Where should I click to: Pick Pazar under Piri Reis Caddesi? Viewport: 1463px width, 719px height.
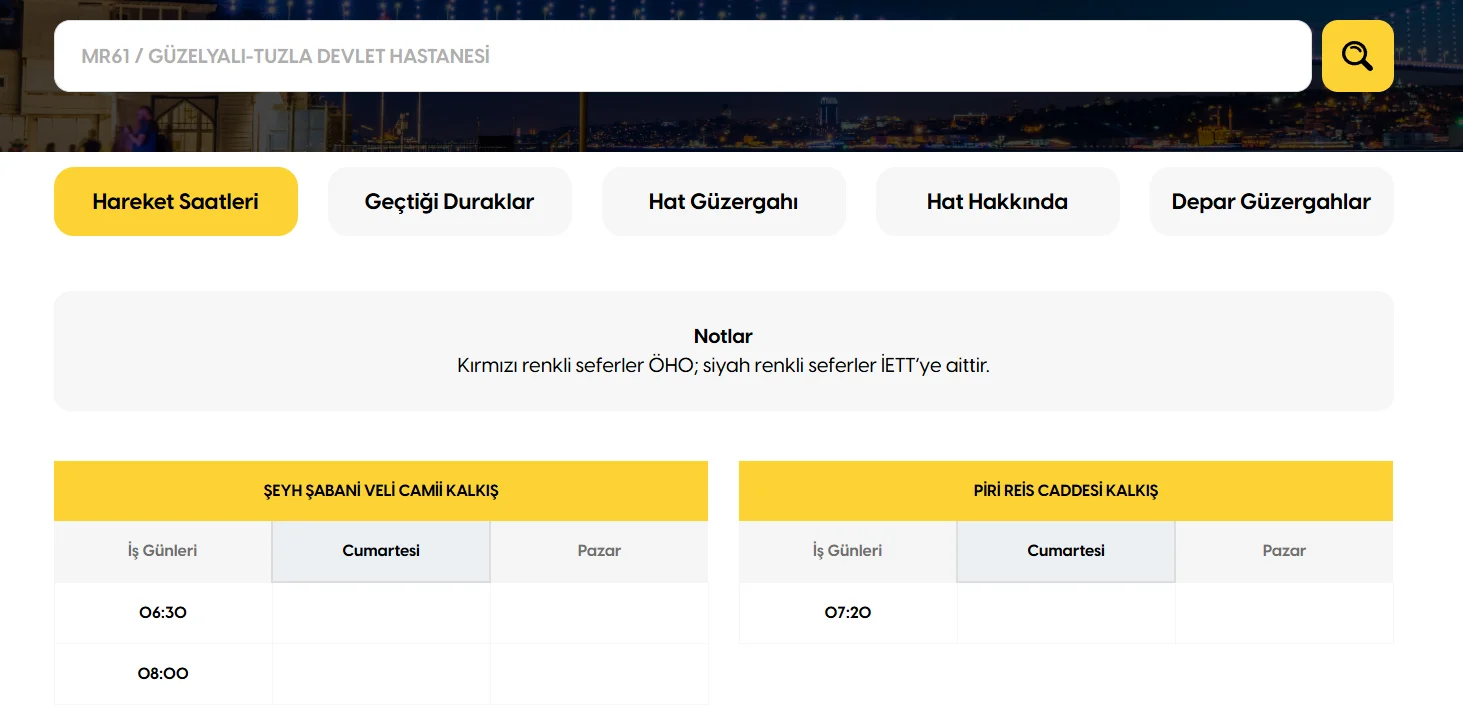[x=1284, y=551]
